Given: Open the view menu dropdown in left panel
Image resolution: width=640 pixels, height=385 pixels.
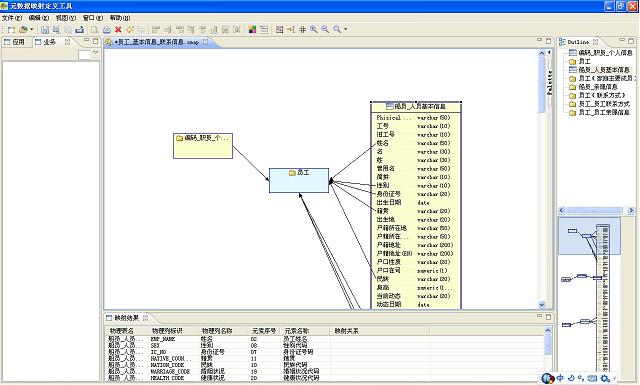Looking at the screenshot, I should (96, 53).
